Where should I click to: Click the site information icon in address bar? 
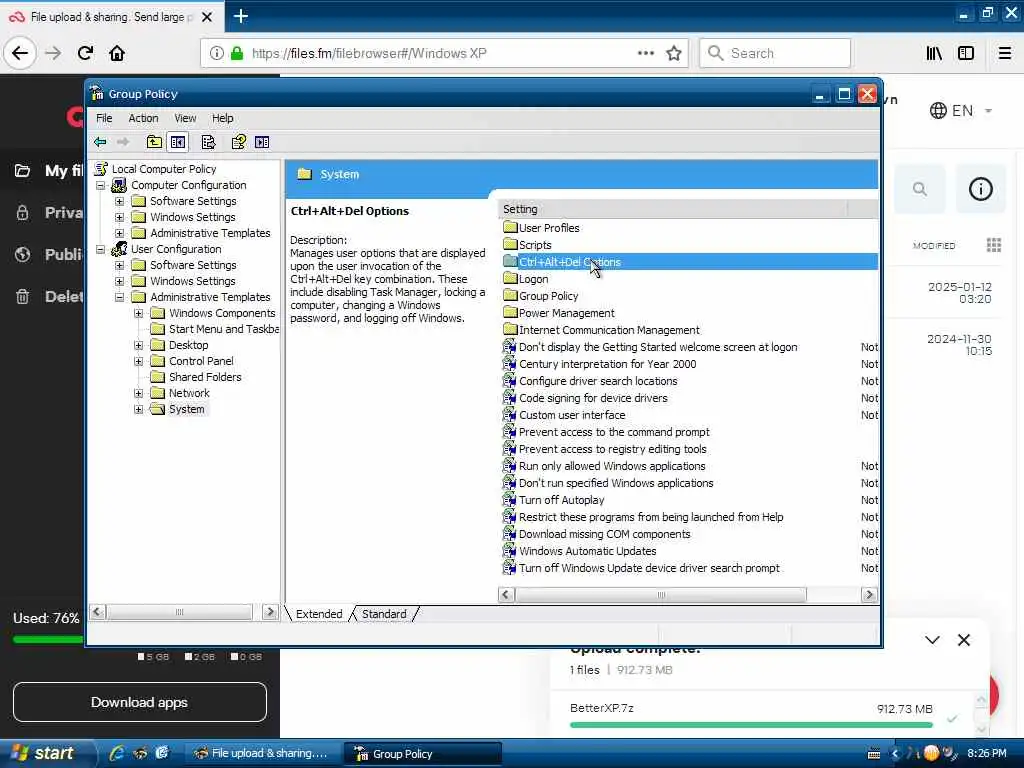[x=216, y=53]
